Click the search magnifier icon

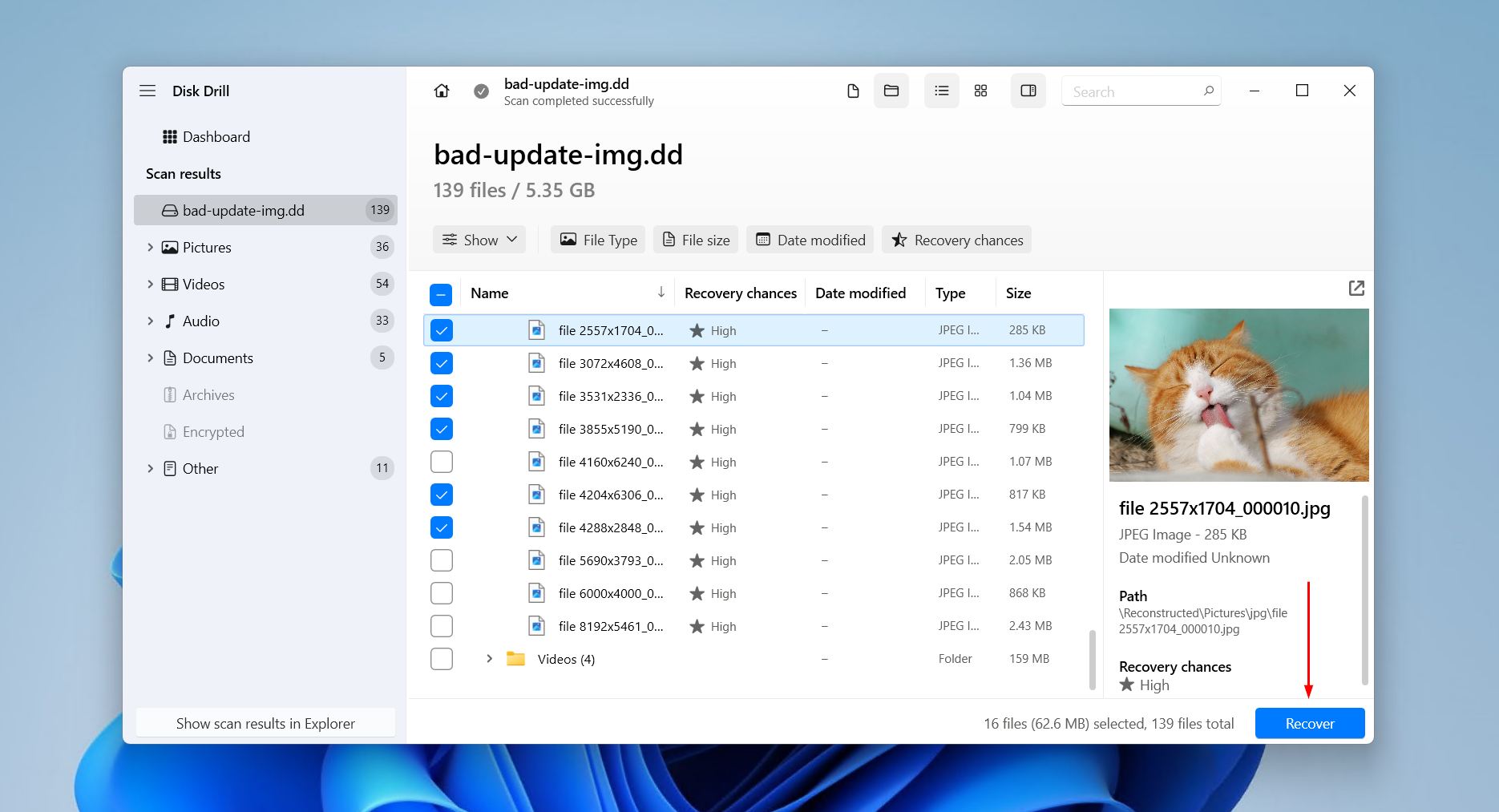(1208, 91)
